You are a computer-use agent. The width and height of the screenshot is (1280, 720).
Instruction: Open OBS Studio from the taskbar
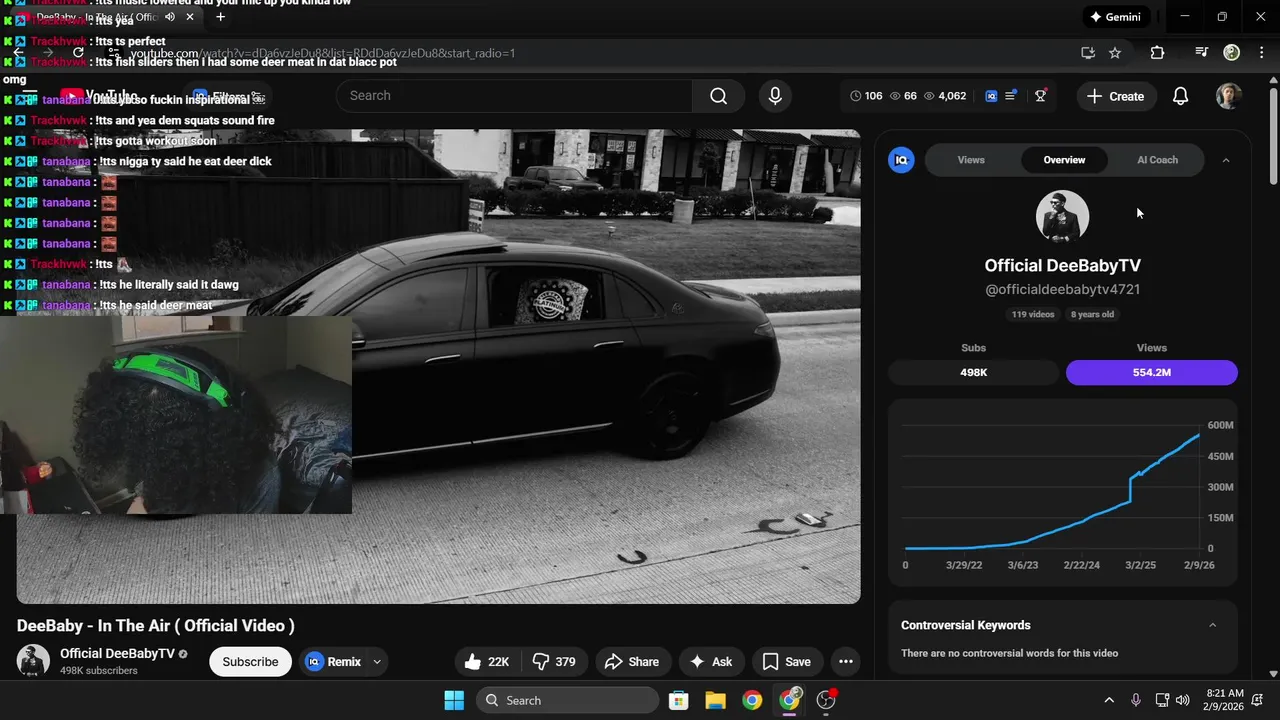[826, 700]
